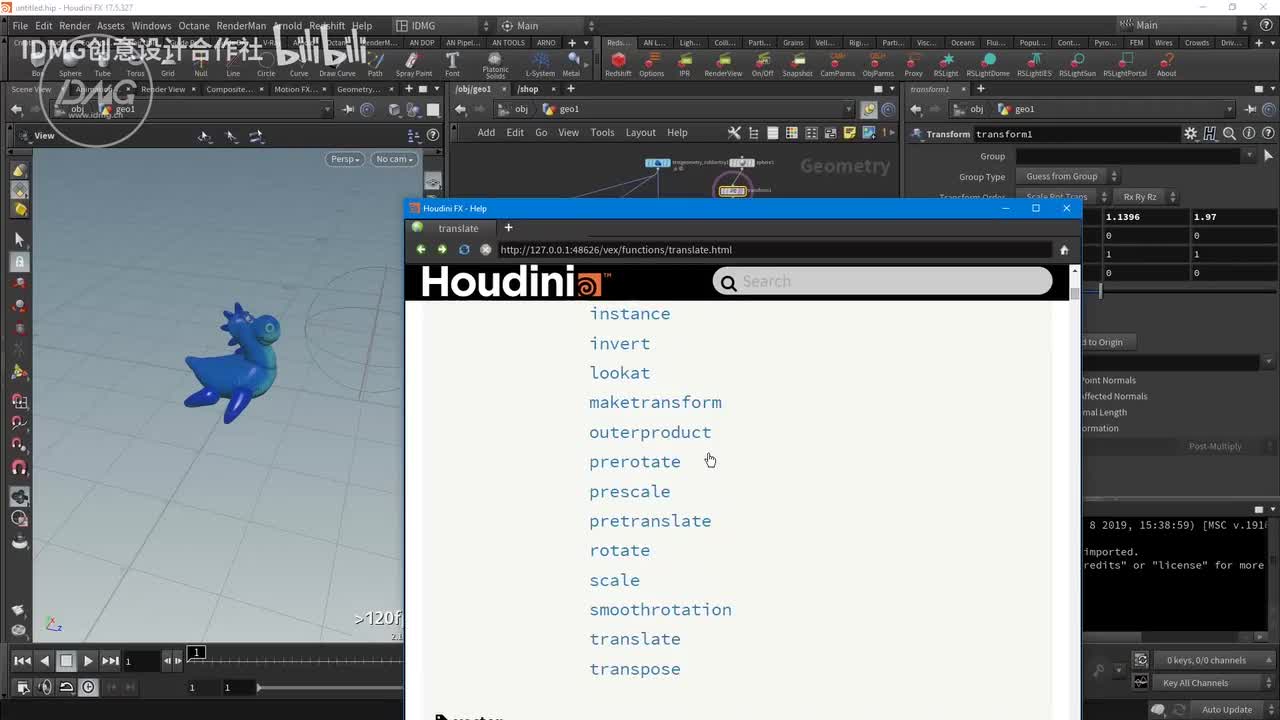Play the timeline forward
The image size is (1280, 720).
click(x=88, y=660)
